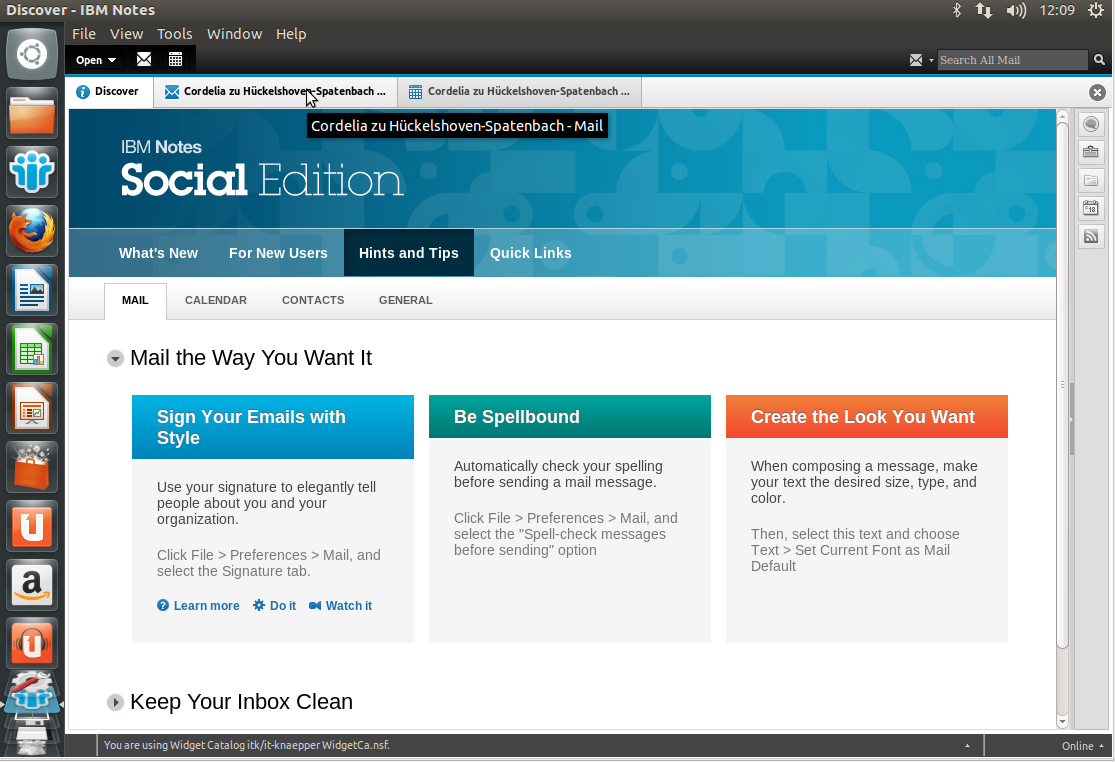This screenshot has height=762, width=1115.
Task: Open the Day-At-A-Glance calendar sidebar icon
Action: (1091, 208)
